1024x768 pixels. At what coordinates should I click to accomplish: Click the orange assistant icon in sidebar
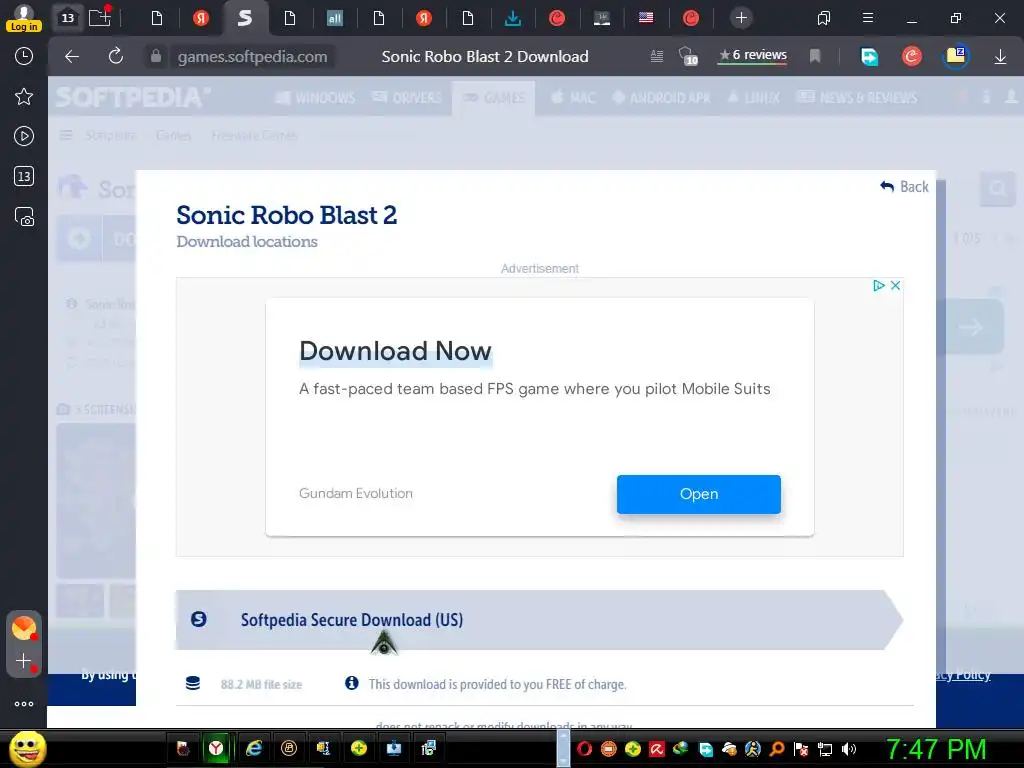pos(24,628)
